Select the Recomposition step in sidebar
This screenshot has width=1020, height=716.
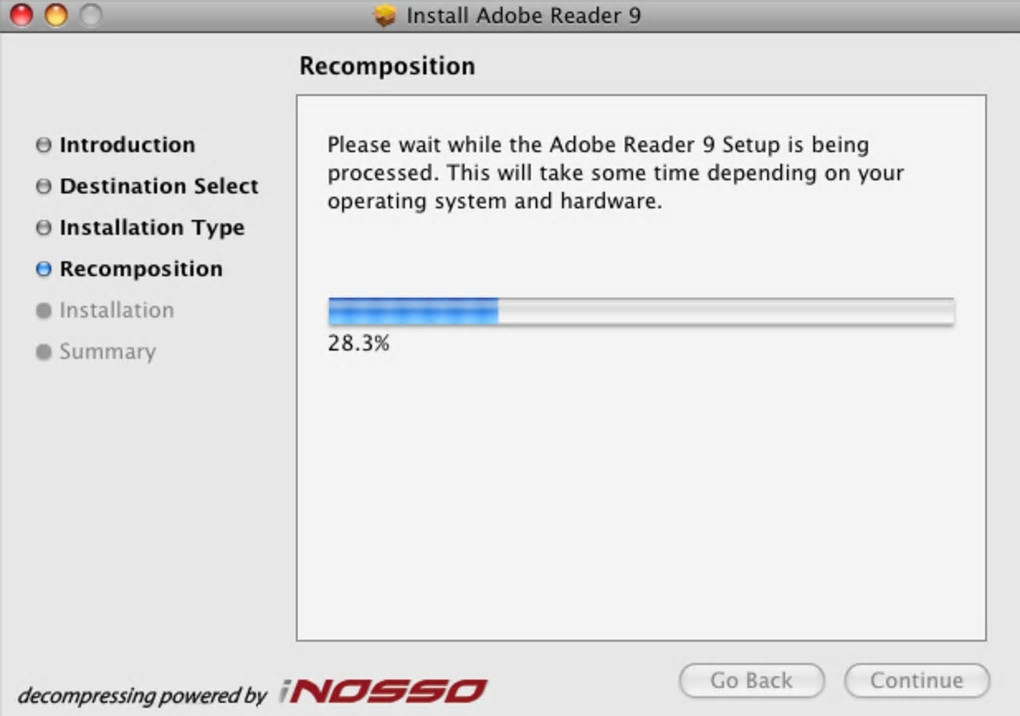[141, 269]
